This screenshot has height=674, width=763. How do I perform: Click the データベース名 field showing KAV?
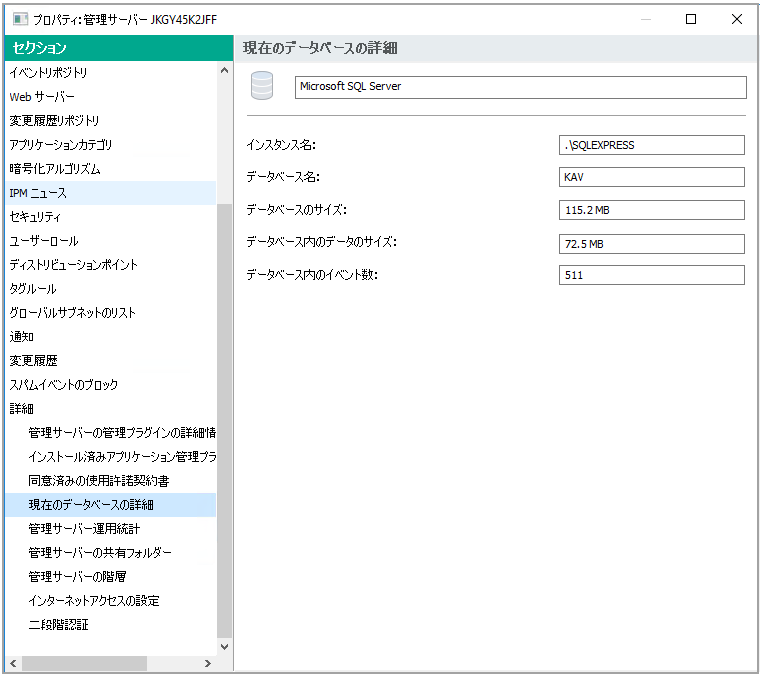click(x=651, y=177)
